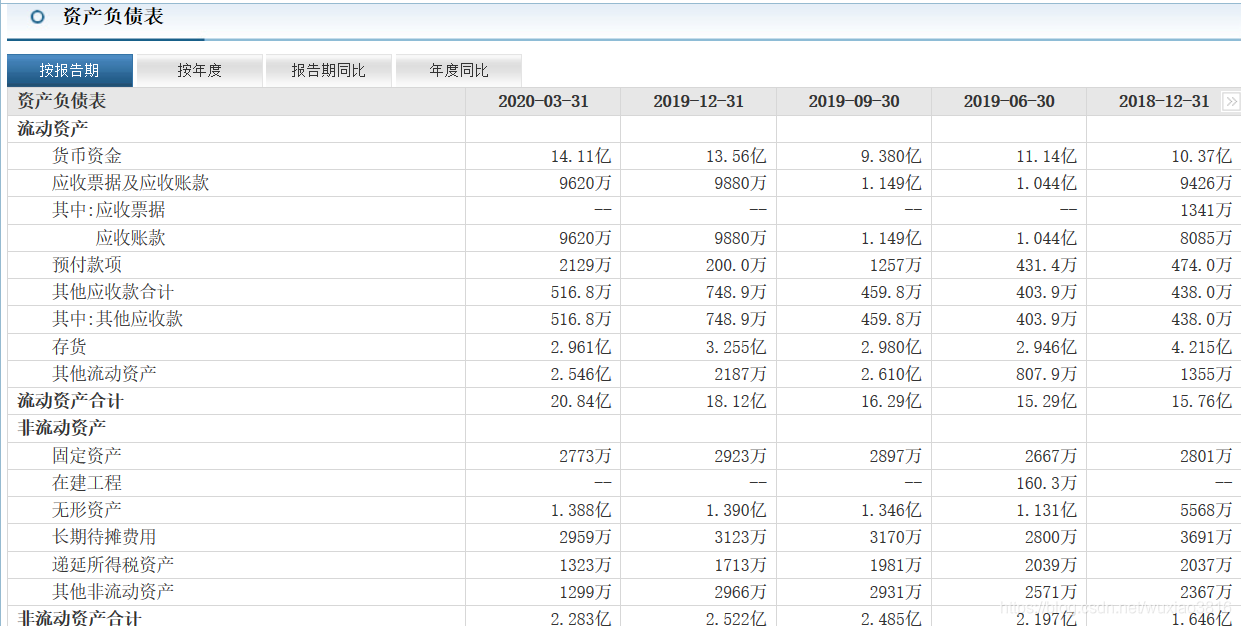Click 9426万 in the 应收票据及应收账款 row
This screenshot has height=626, width=1241.
coord(1206,184)
